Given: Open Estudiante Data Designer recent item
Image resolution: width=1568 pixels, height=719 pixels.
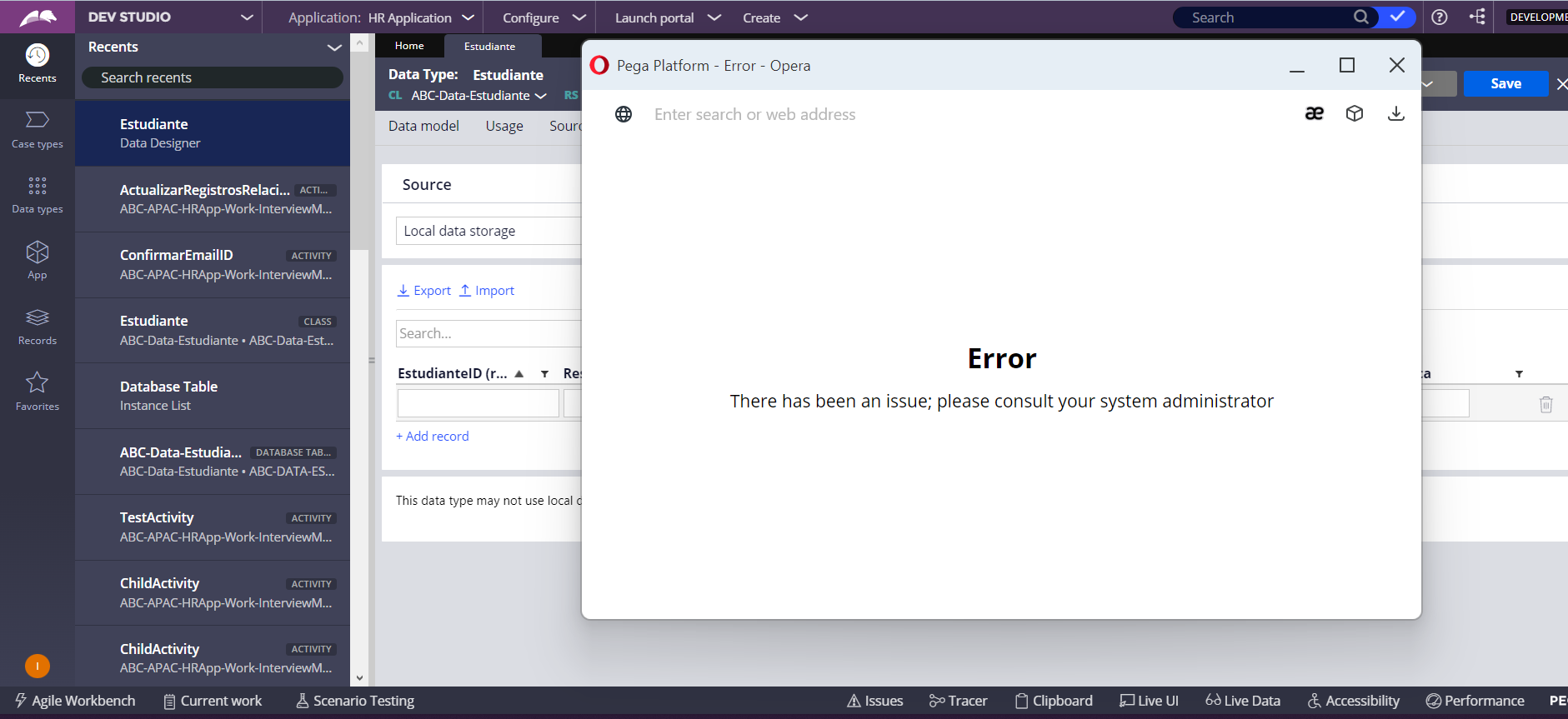Looking at the screenshot, I should [213, 133].
